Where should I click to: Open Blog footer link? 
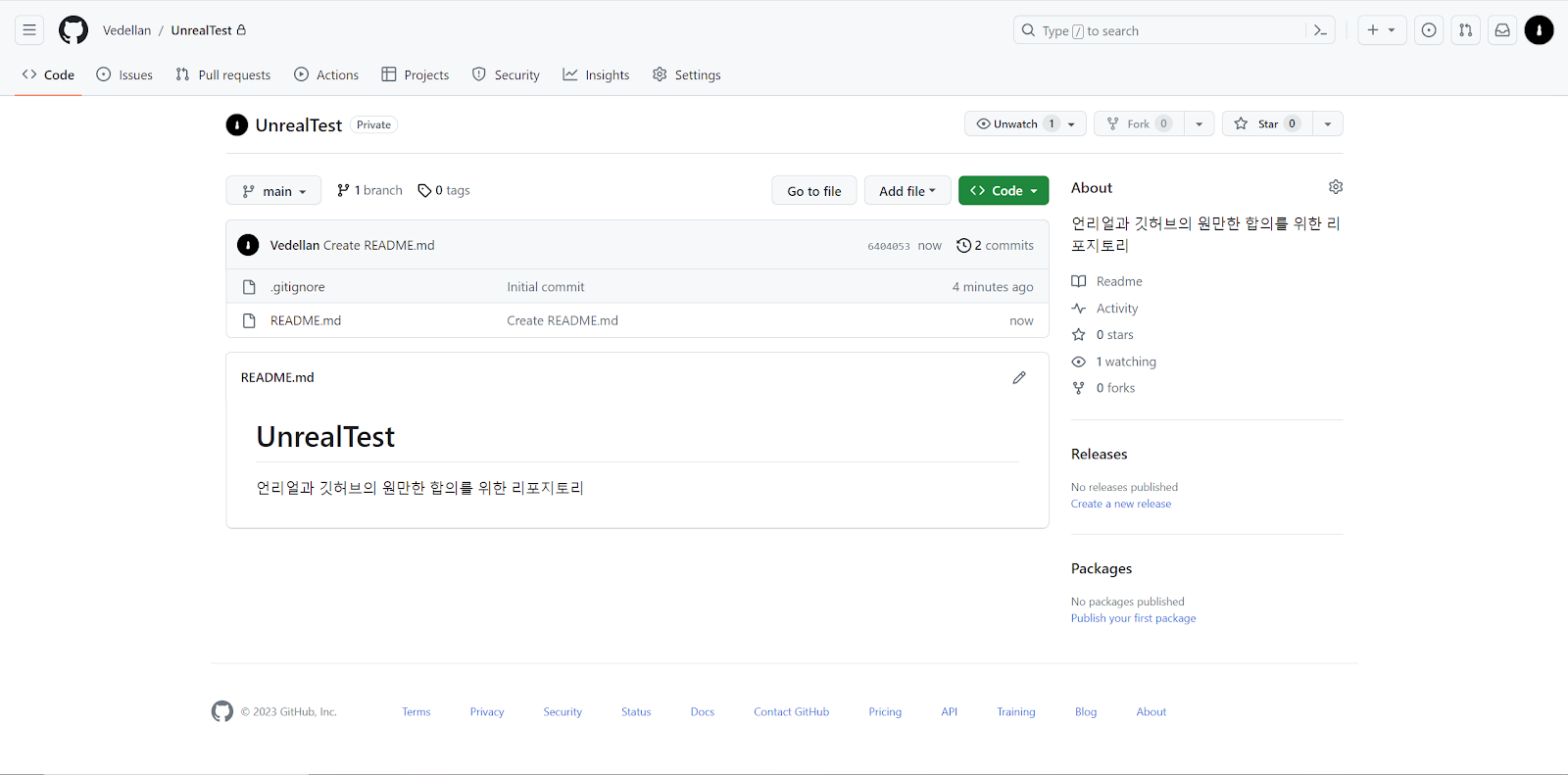1086,711
